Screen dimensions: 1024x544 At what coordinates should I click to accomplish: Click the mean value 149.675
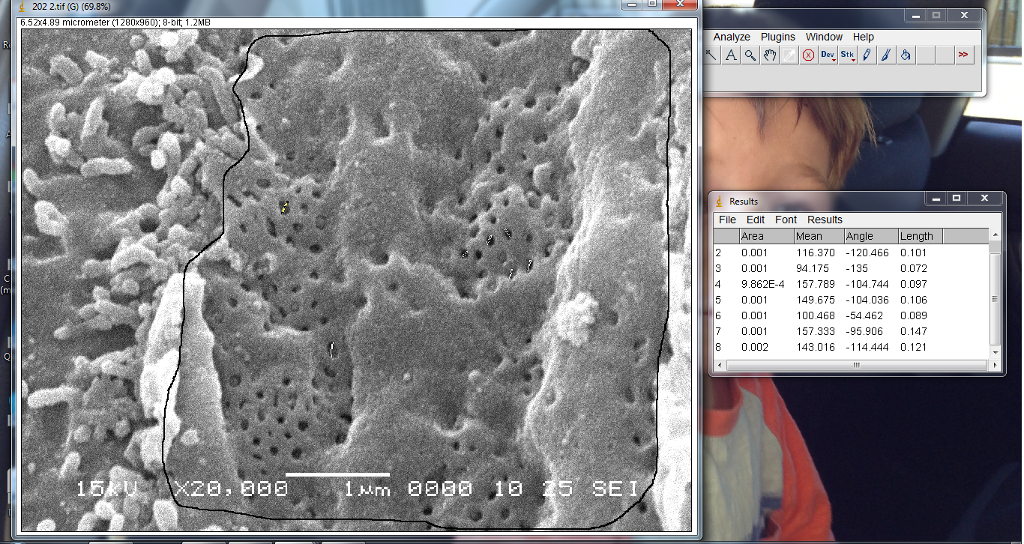815,300
